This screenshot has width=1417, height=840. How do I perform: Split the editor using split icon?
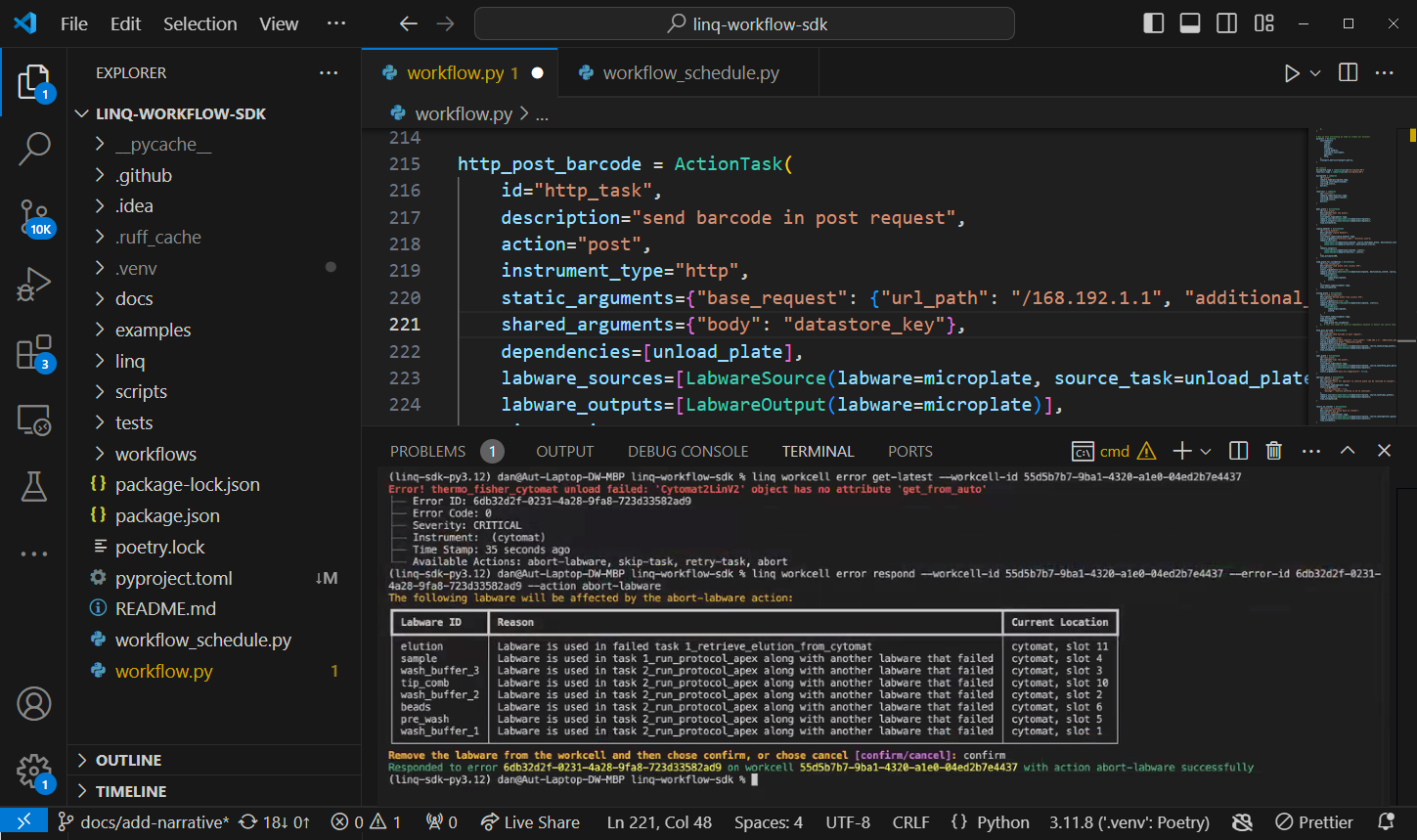pyautogui.click(x=1348, y=72)
